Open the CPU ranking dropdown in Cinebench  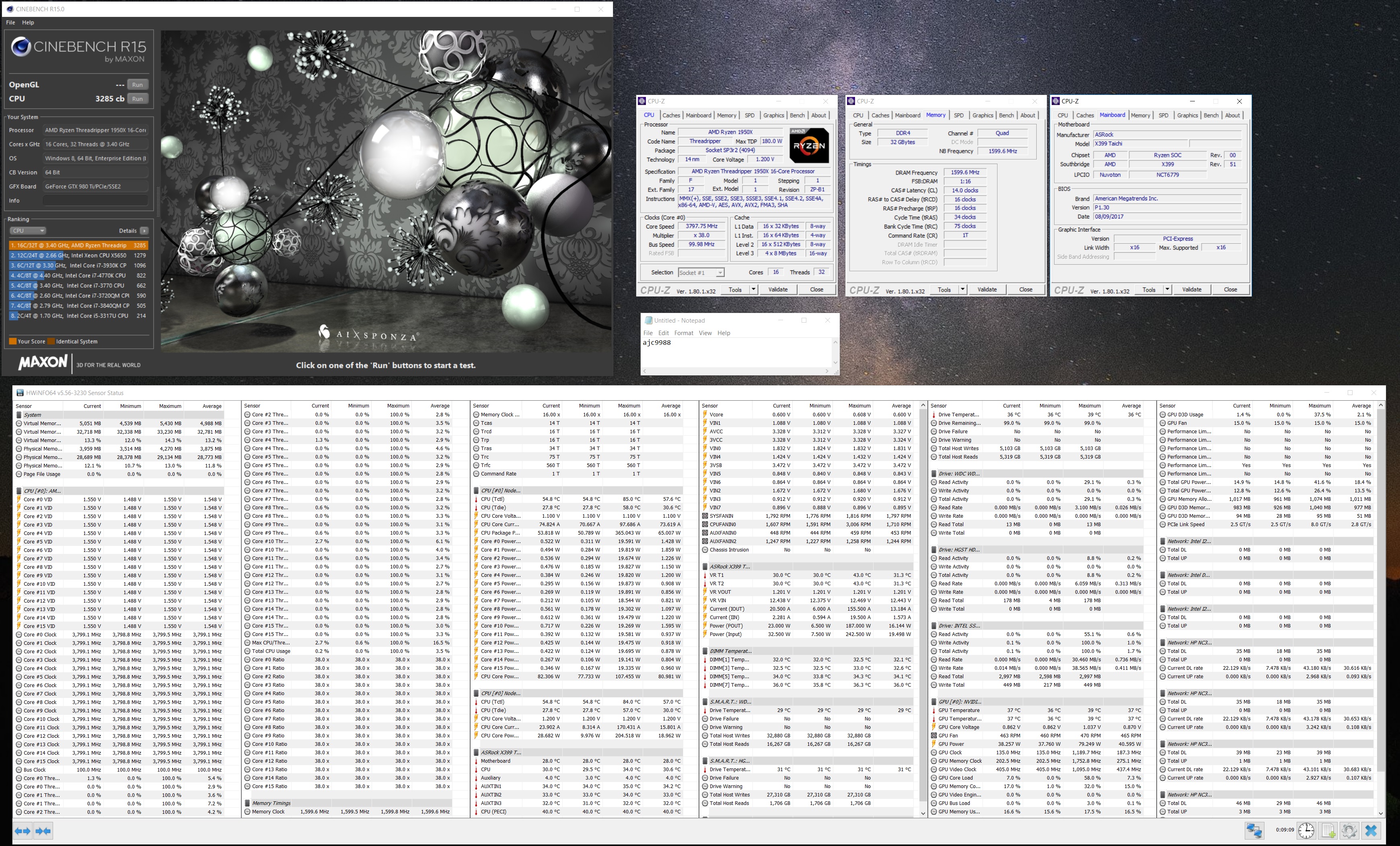pyautogui.click(x=28, y=231)
